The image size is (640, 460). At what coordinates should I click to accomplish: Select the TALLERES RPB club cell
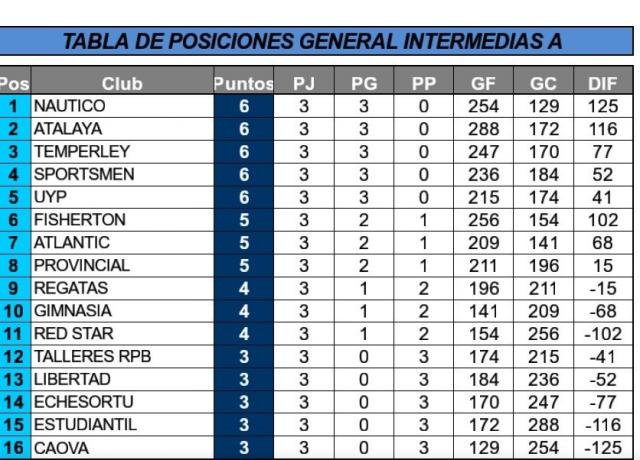pos(122,357)
